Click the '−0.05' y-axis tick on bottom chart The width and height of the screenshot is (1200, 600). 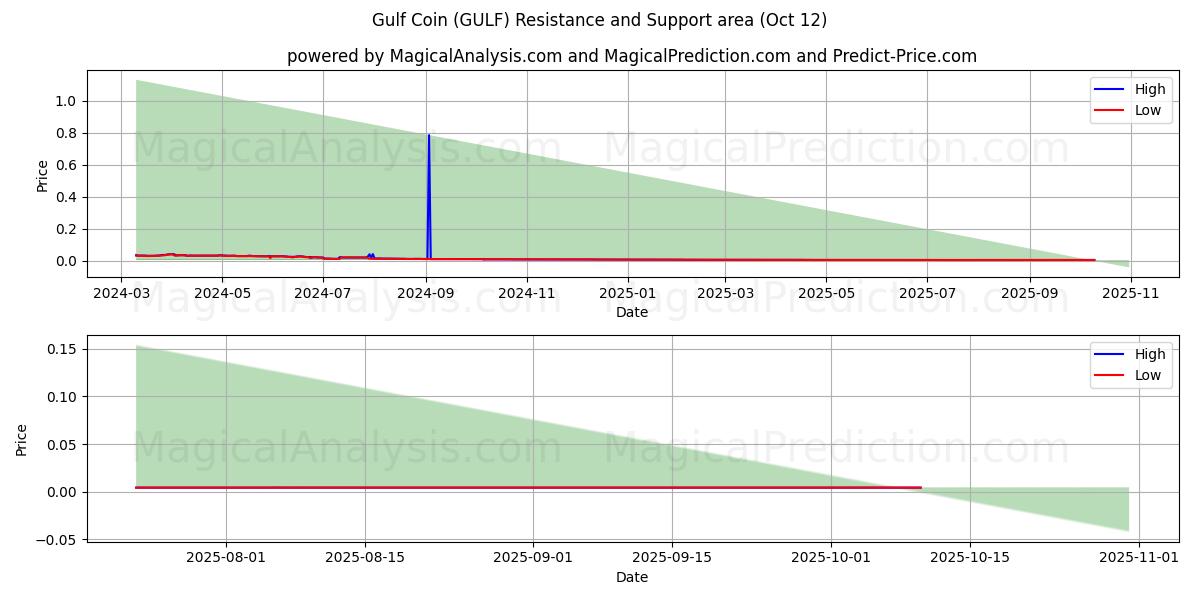pos(59,540)
